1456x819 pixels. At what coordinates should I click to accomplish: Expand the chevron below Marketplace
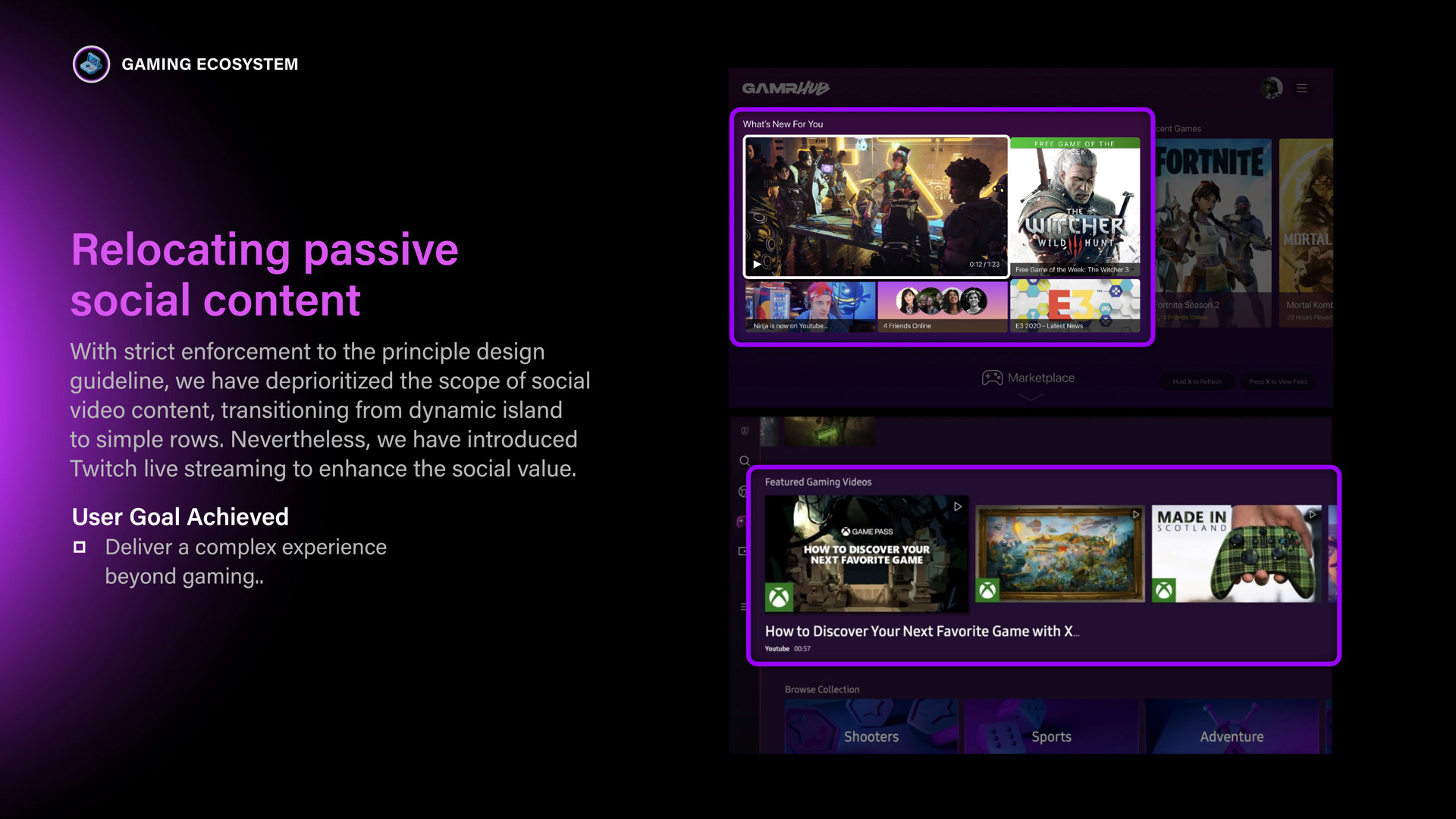click(1030, 397)
